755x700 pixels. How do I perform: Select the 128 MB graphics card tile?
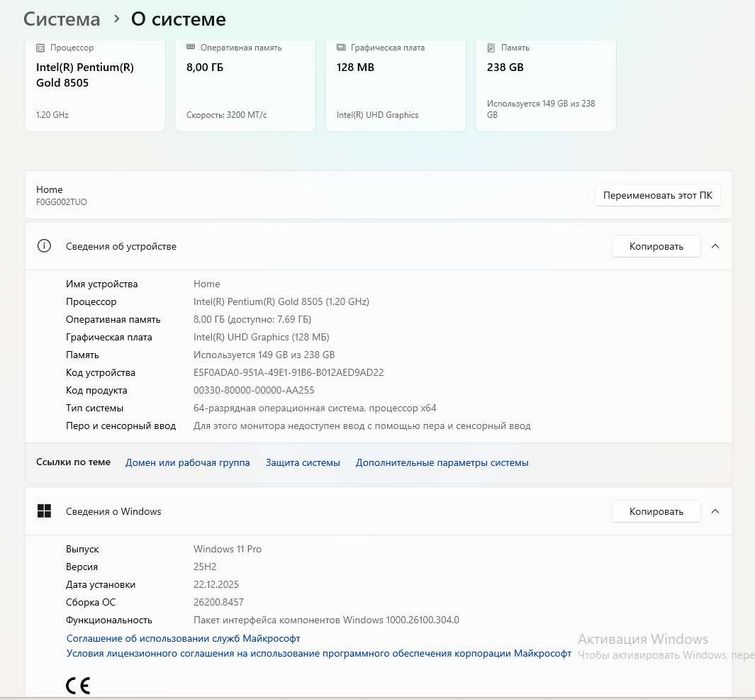(395, 86)
